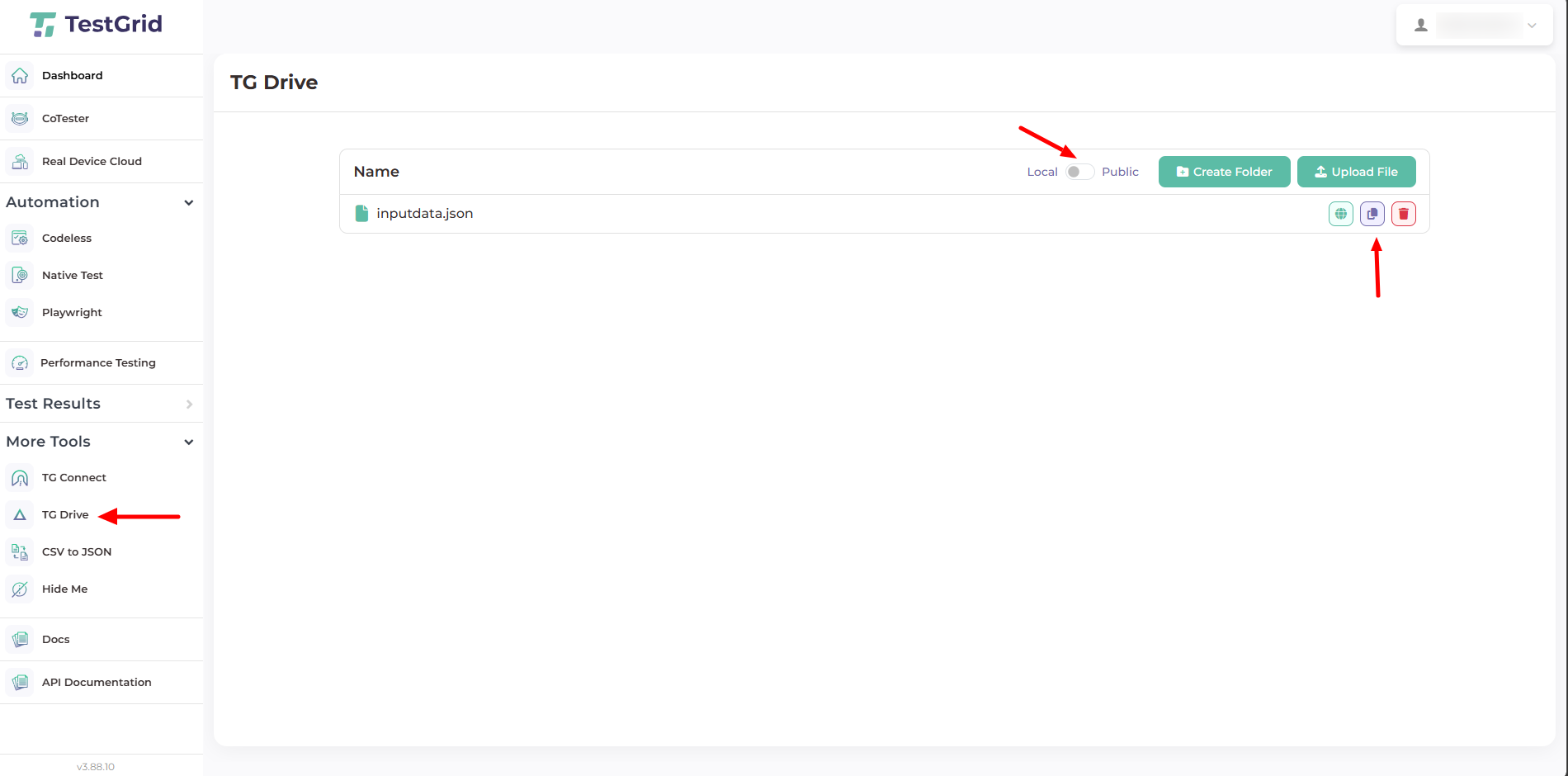Image resolution: width=1568 pixels, height=776 pixels.
Task: Toggle the Local/Public switch
Action: pyautogui.click(x=1079, y=172)
